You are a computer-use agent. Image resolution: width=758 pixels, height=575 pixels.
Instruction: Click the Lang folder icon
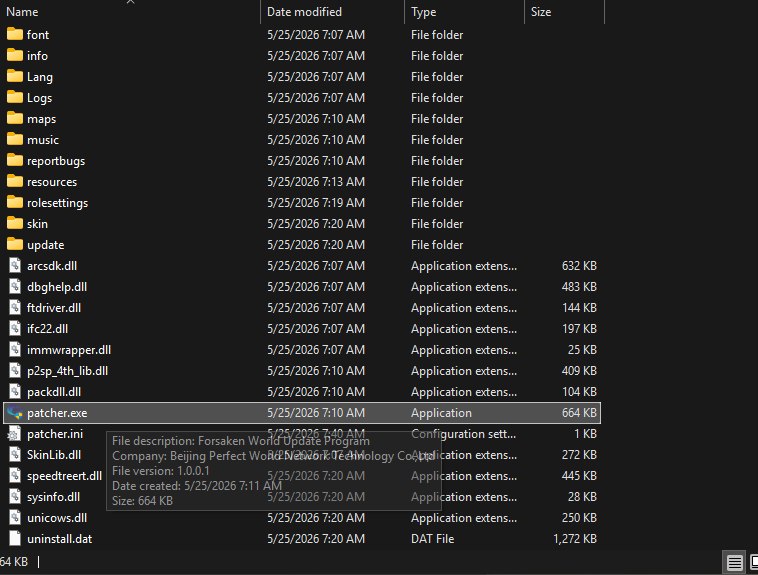point(15,76)
